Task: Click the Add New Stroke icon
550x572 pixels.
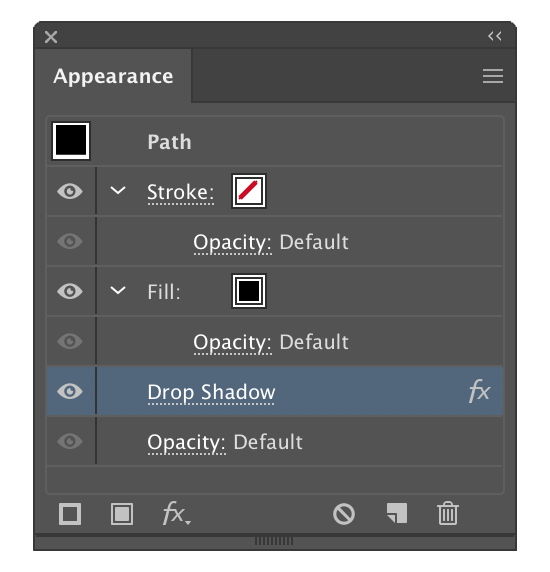Action: (70, 514)
